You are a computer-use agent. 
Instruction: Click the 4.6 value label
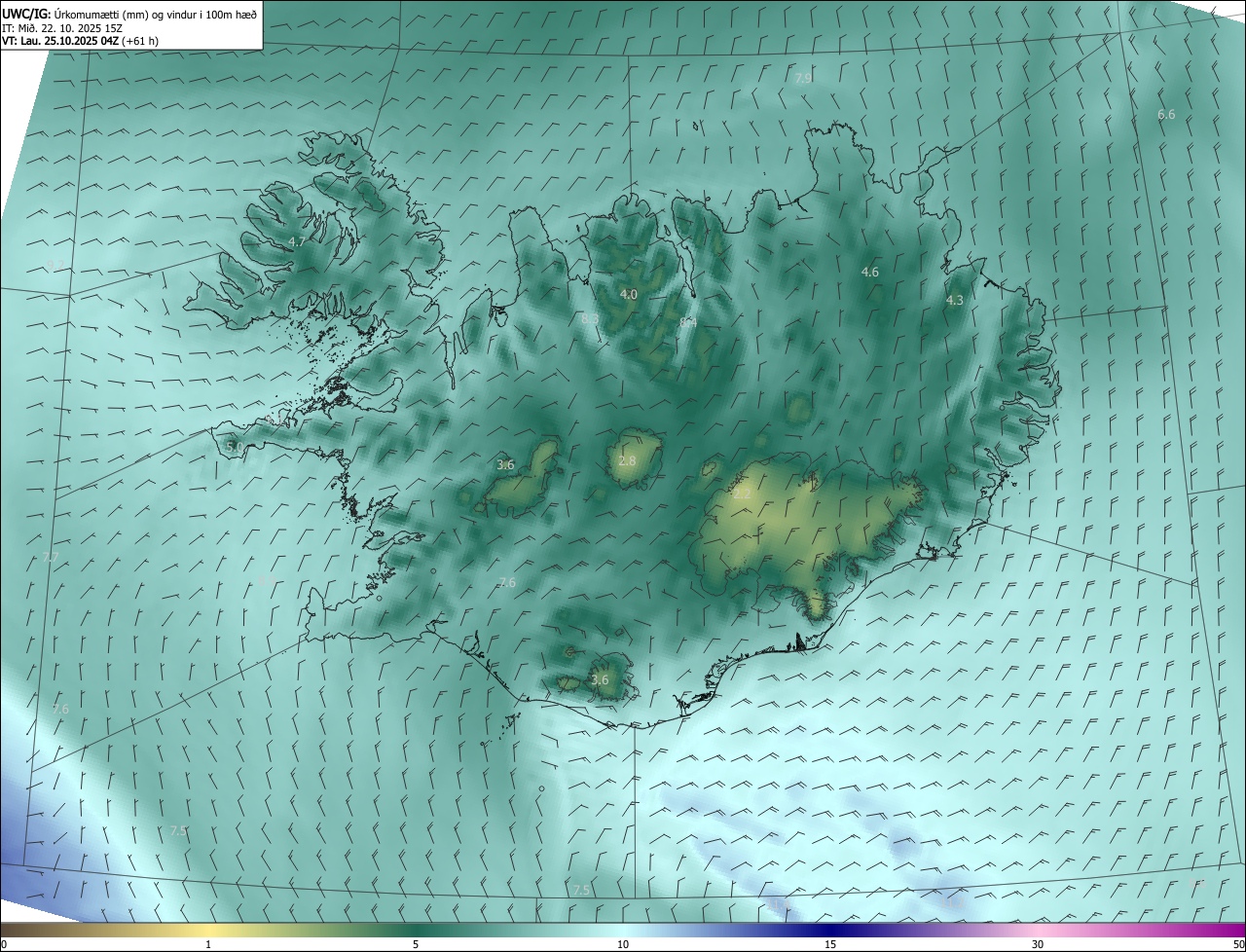(870, 273)
